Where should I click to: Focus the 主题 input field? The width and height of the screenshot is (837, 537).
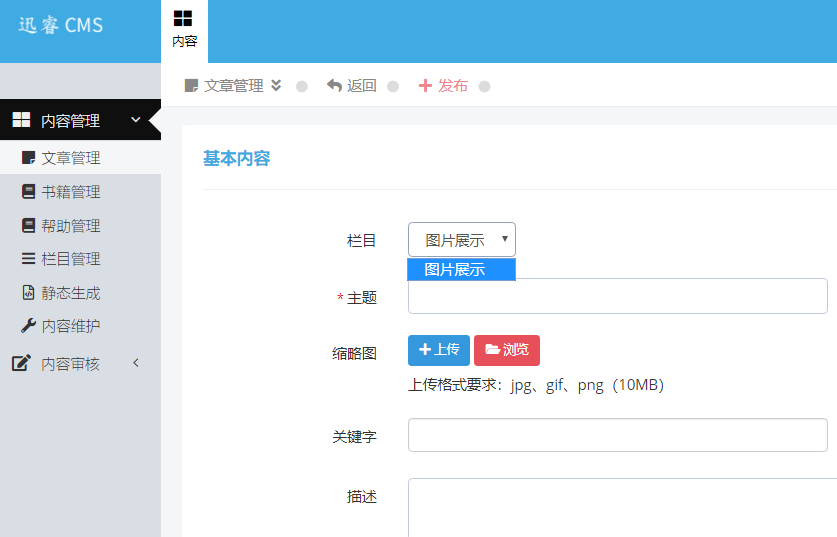pos(618,296)
